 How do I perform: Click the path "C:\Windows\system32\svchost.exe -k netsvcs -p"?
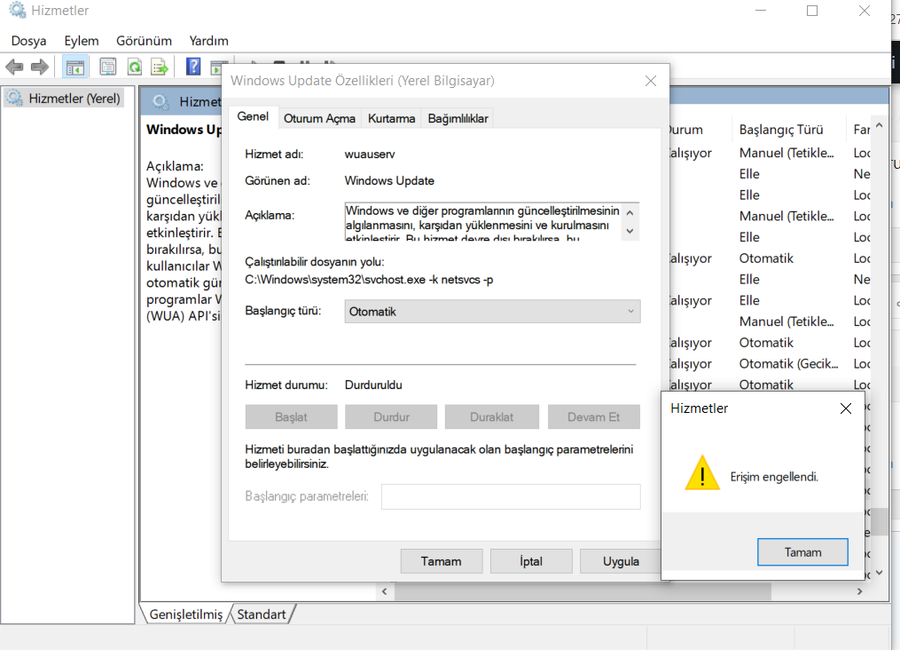(x=369, y=280)
